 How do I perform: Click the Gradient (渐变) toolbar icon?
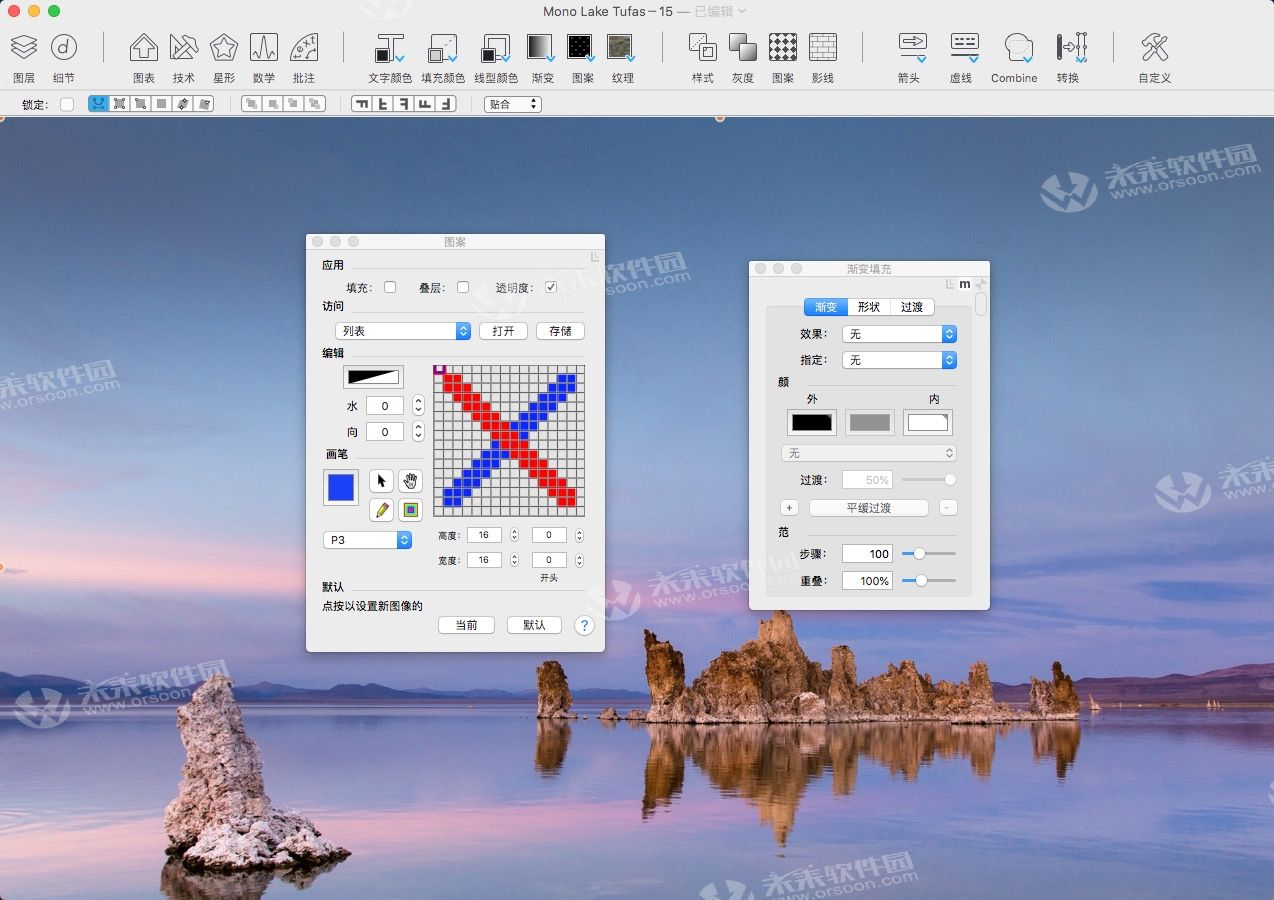(x=541, y=46)
